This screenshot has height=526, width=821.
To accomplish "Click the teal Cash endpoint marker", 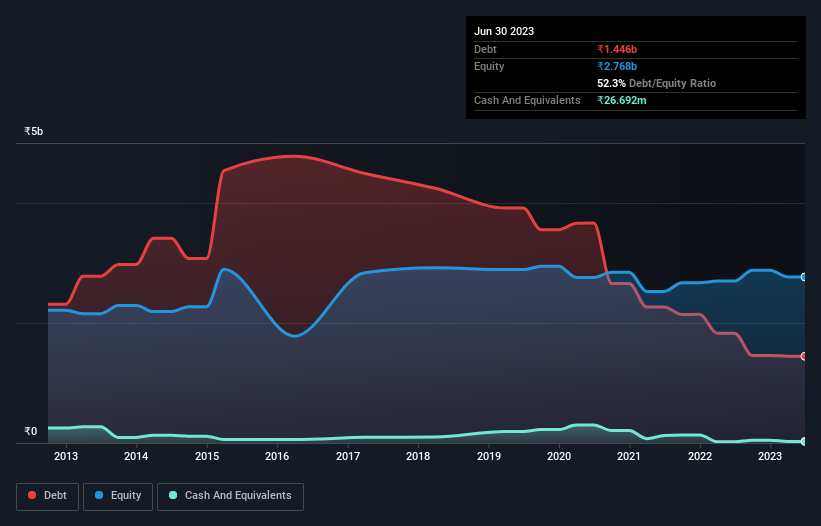I will click(x=804, y=441).
